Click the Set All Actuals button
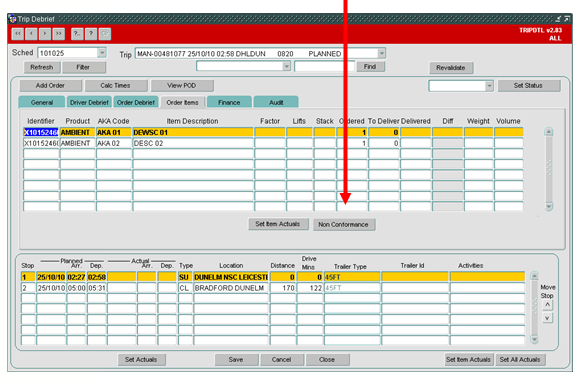 [520, 359]
